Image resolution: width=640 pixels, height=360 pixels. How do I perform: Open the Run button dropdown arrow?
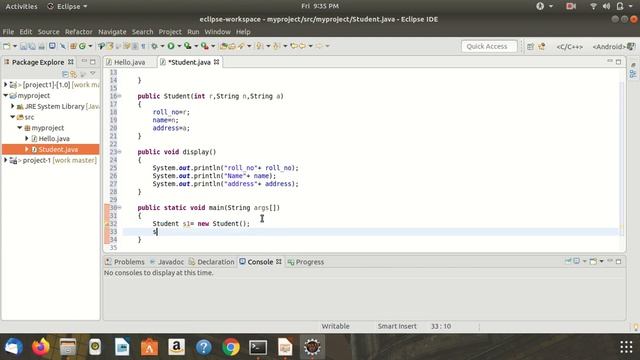179,46
